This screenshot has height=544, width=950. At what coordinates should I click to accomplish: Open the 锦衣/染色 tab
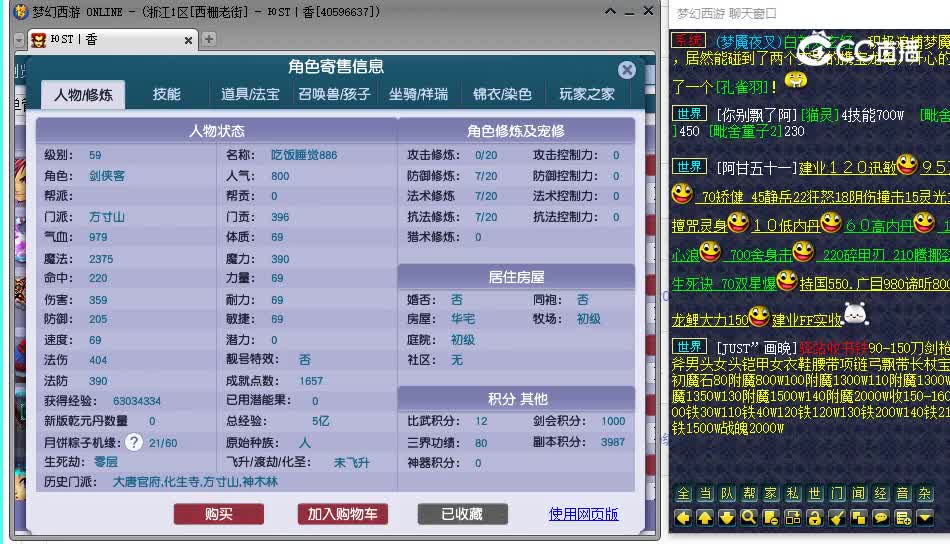click(502, 95)
